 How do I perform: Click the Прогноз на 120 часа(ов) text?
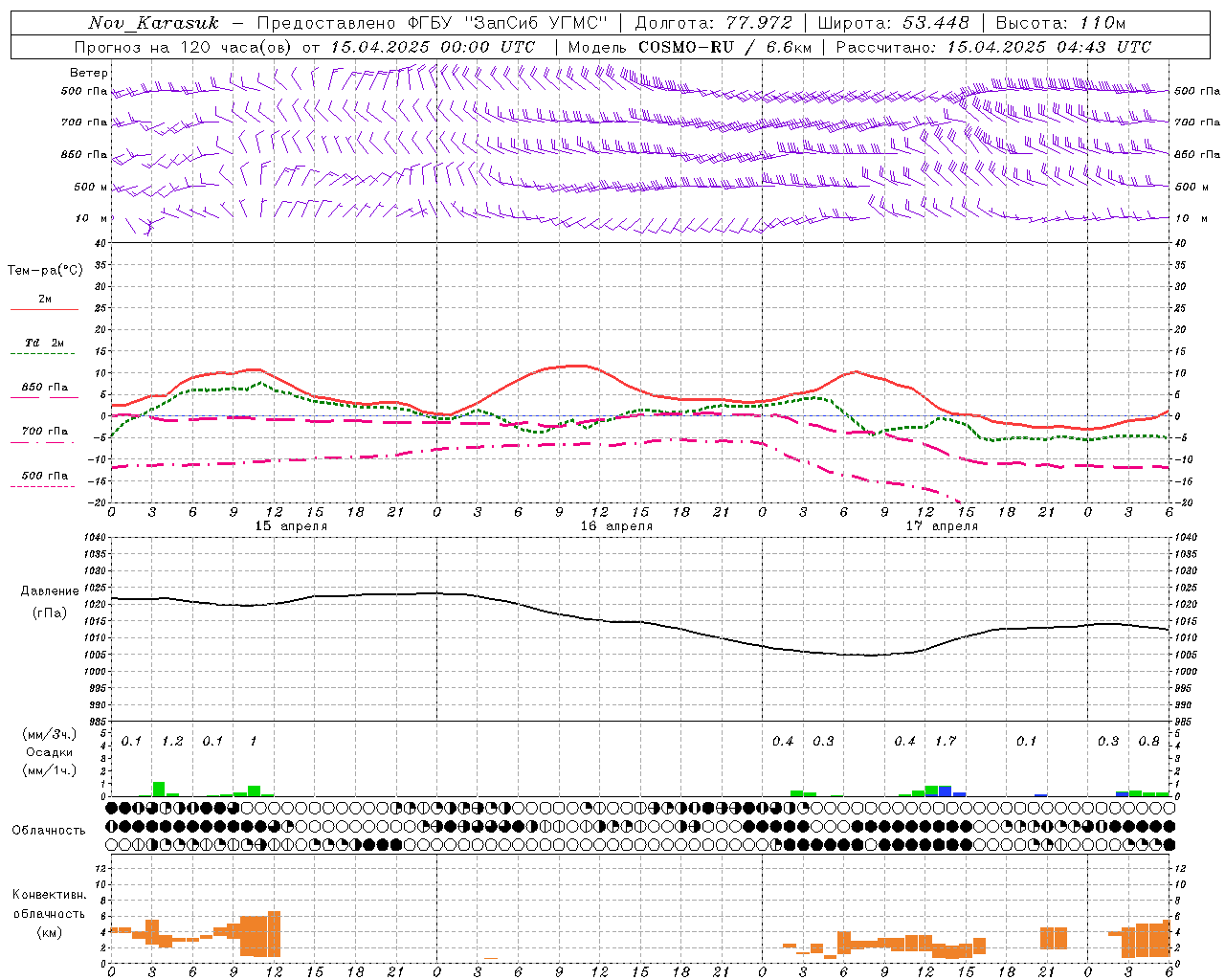click(x=184, y=47)
